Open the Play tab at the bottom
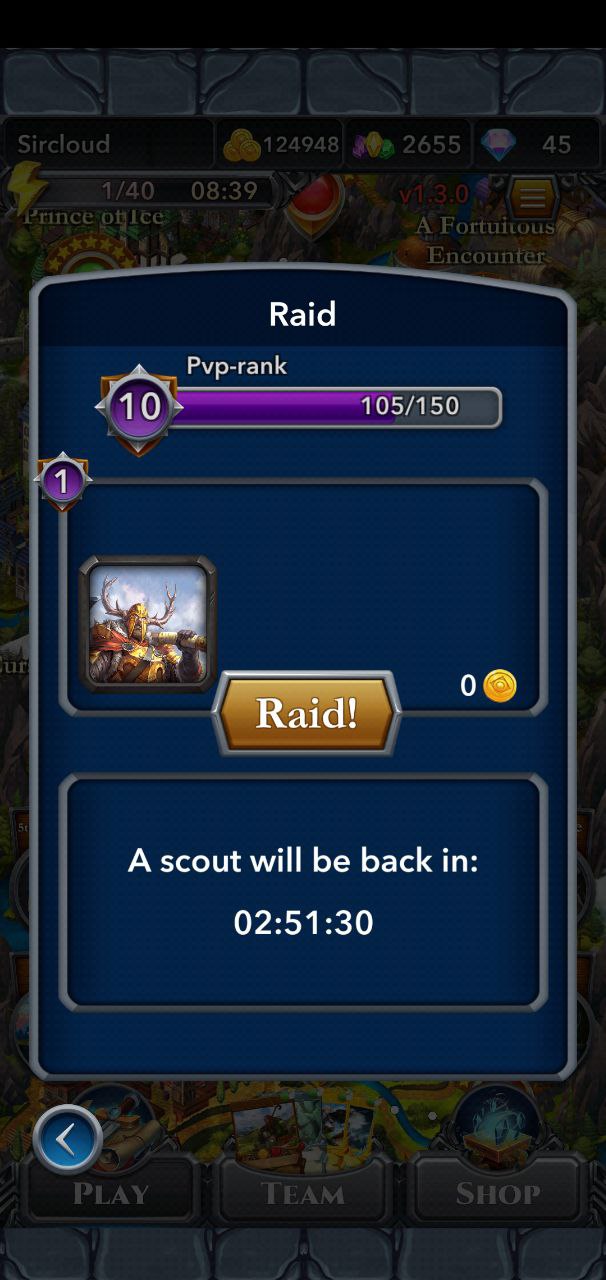This screenshot has width=606, height=1280. click(x=111, y=1192)
